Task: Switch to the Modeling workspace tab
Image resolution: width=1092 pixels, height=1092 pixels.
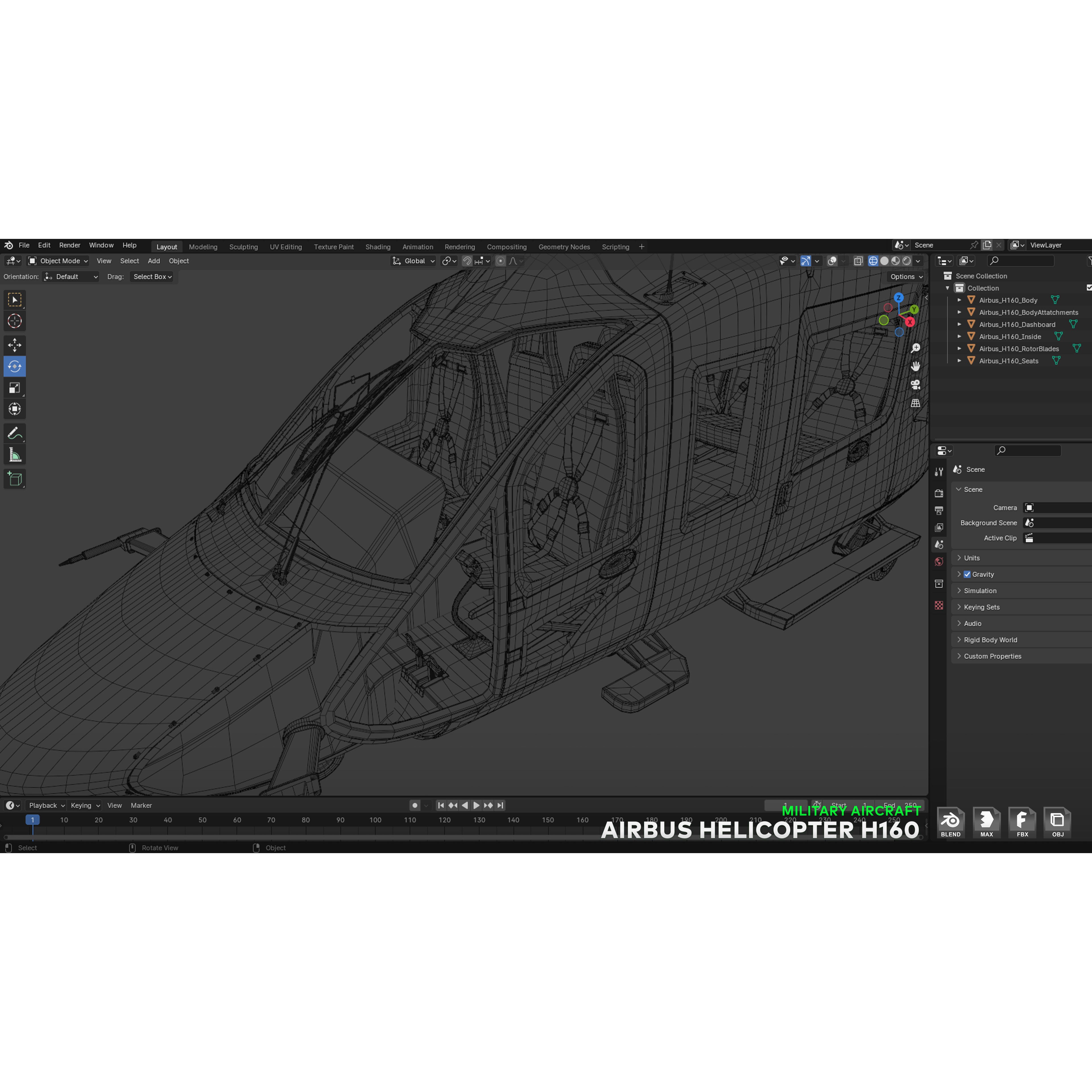Action: click(203, 247)
